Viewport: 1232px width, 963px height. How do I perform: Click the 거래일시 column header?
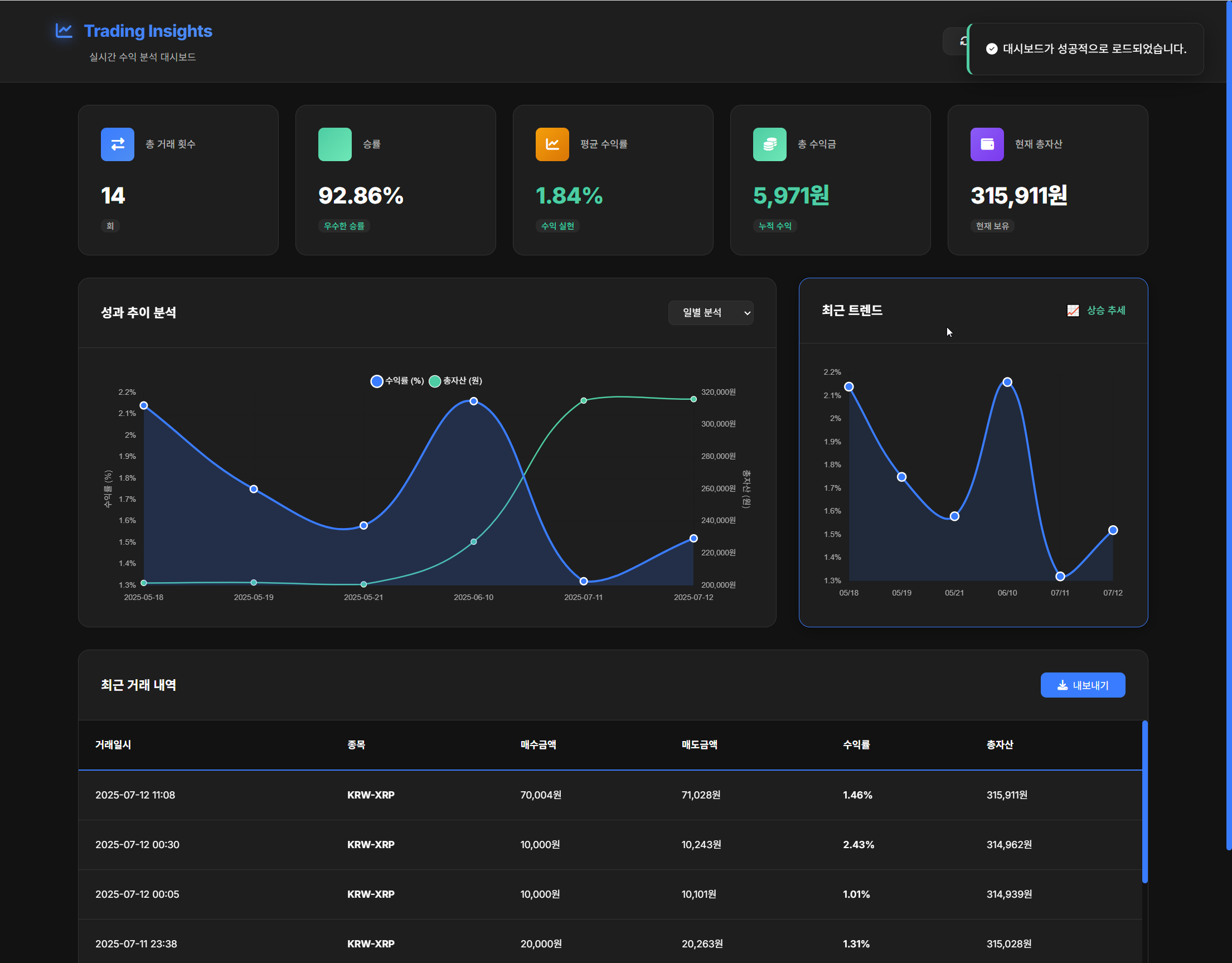click(113, 744)
